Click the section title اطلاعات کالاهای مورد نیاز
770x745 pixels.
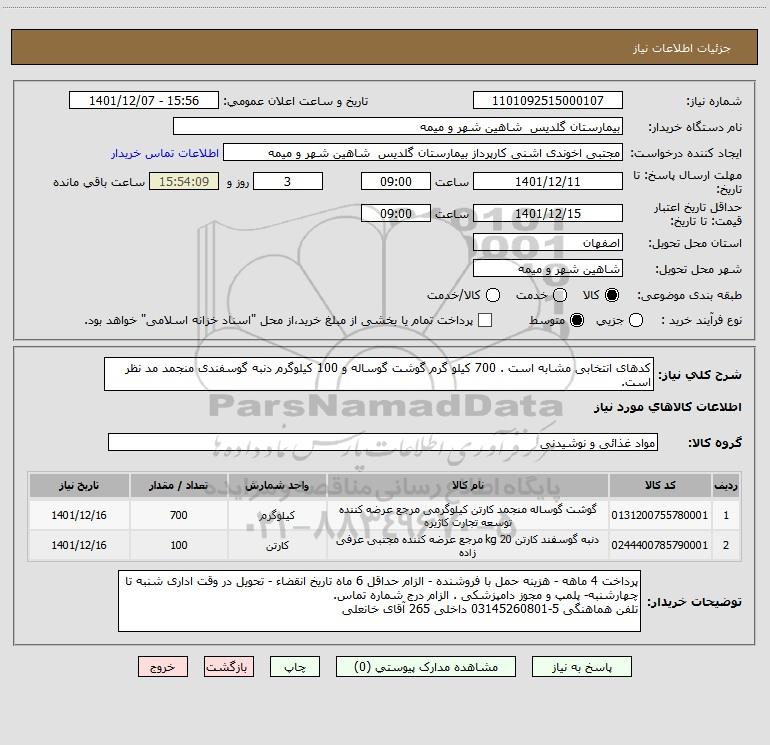click(x=668, y=407)
